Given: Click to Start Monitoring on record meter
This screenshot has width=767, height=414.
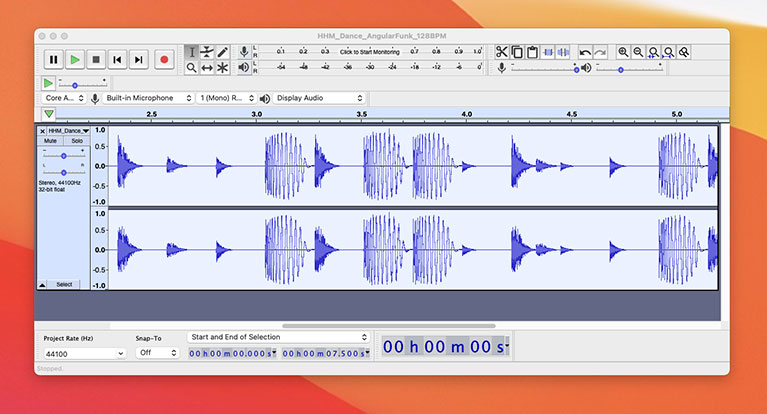Looking at the screenshot, I should point(369,51).
